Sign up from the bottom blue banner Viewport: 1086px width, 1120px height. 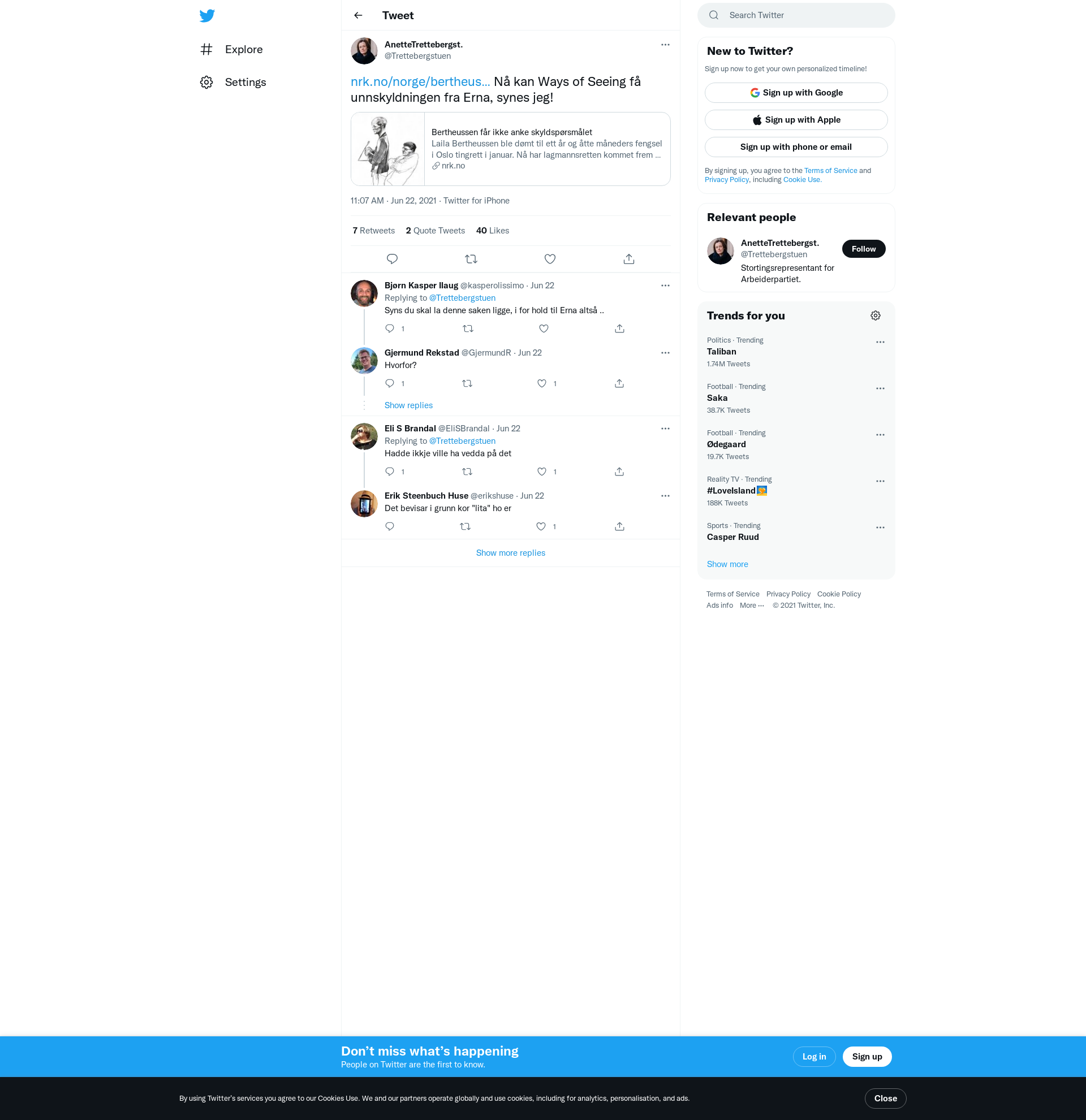867,1057
